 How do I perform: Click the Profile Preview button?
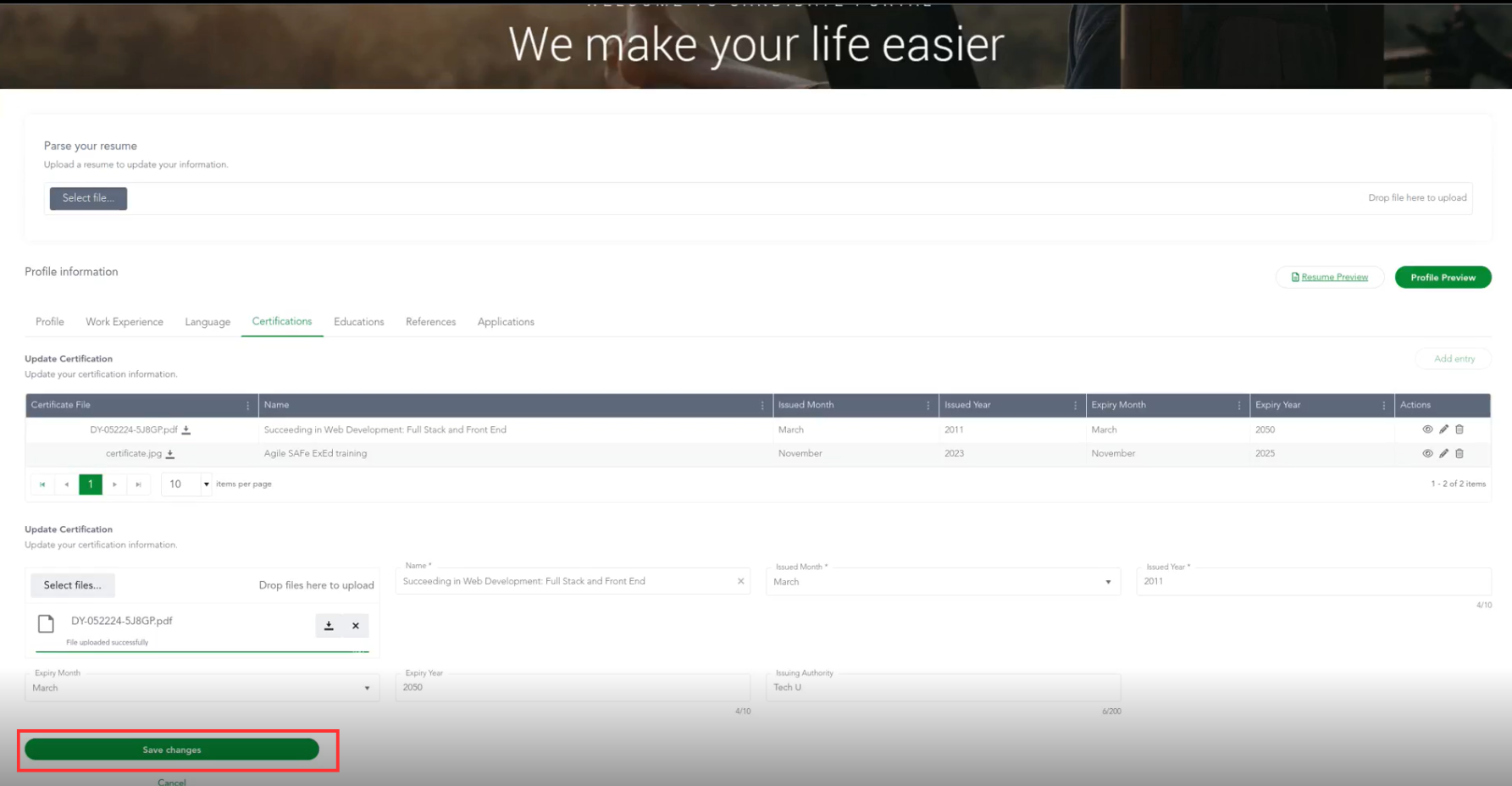pyautogui.click(x=1443, y=277)
